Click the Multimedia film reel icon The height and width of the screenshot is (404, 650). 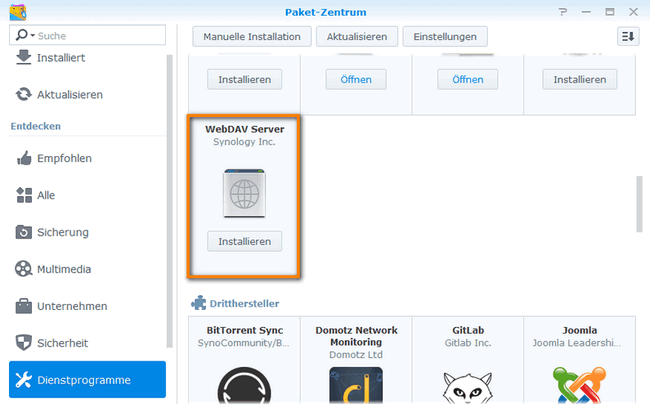tap(24, 269)
